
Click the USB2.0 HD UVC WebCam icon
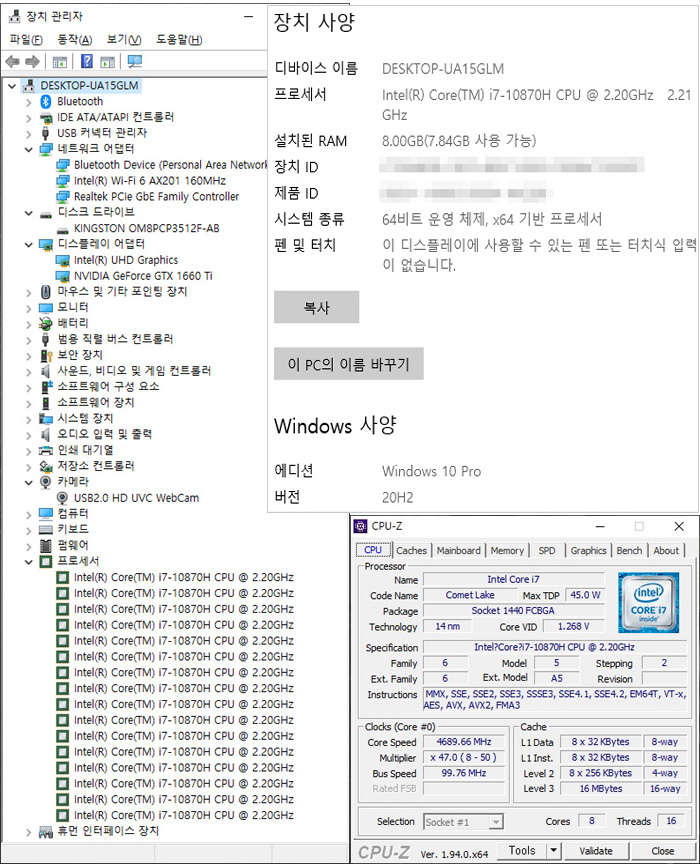tap(63, 498)
